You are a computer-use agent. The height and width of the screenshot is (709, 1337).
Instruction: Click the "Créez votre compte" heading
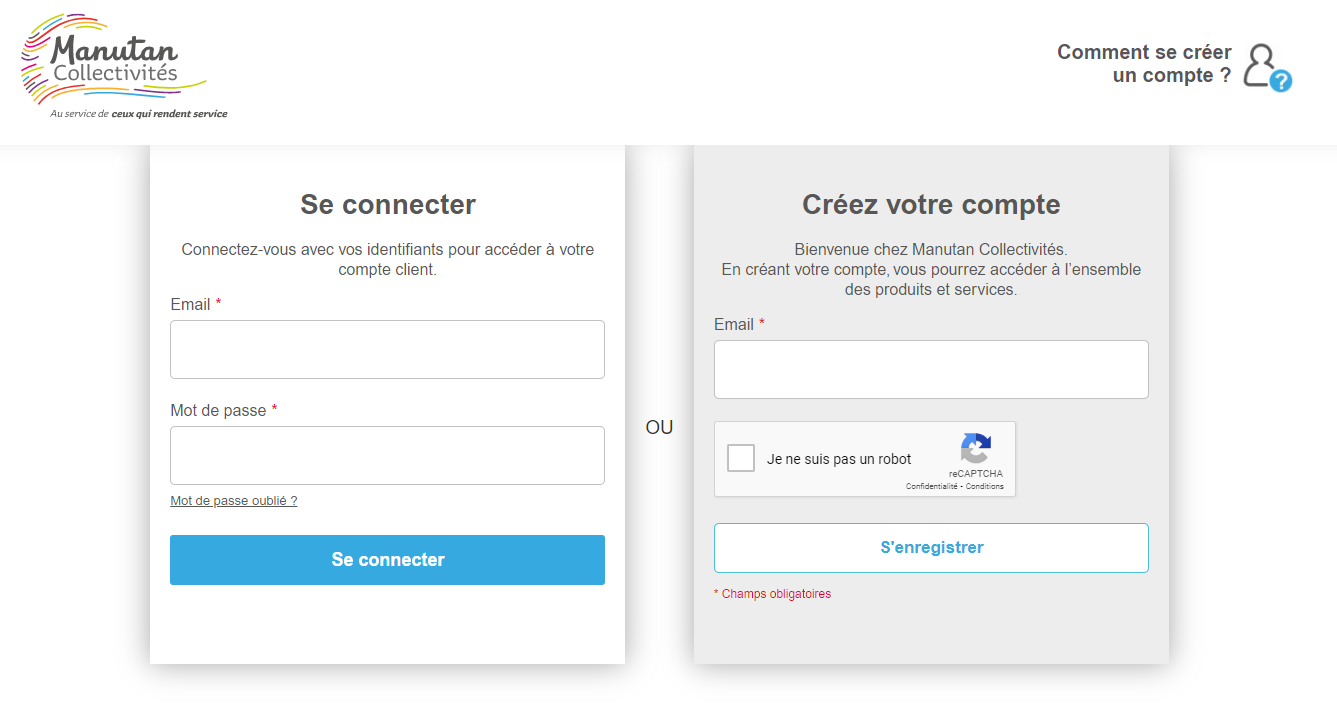pos(931,205)
